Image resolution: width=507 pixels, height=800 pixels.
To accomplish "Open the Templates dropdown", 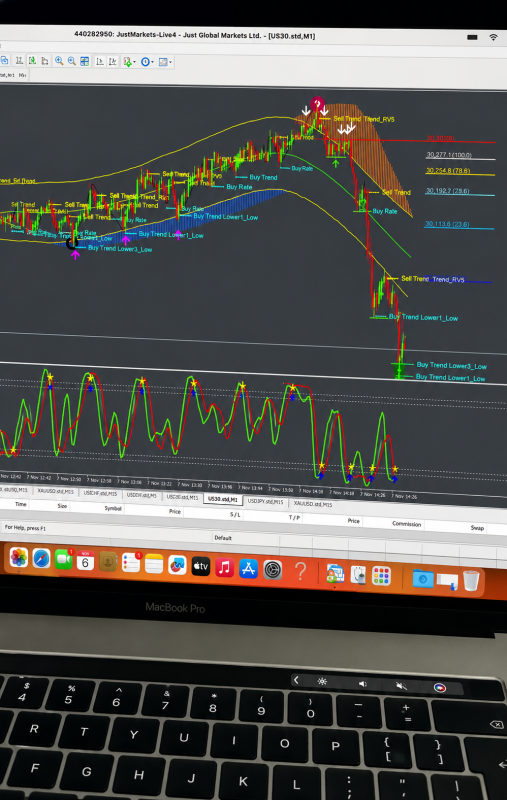I will pyautogui.click(x=165, y=62).
